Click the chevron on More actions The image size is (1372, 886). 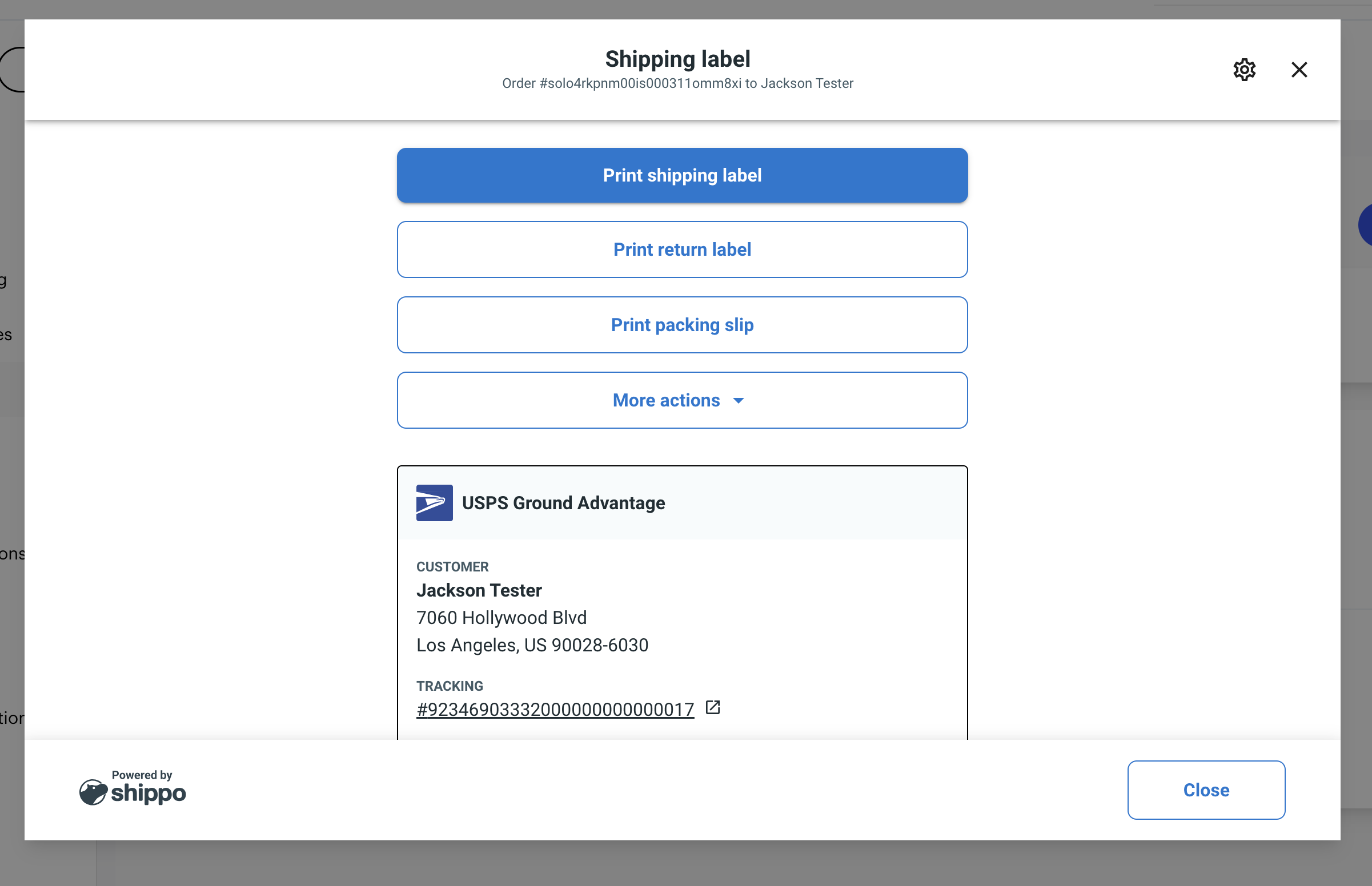click(739, 401)
